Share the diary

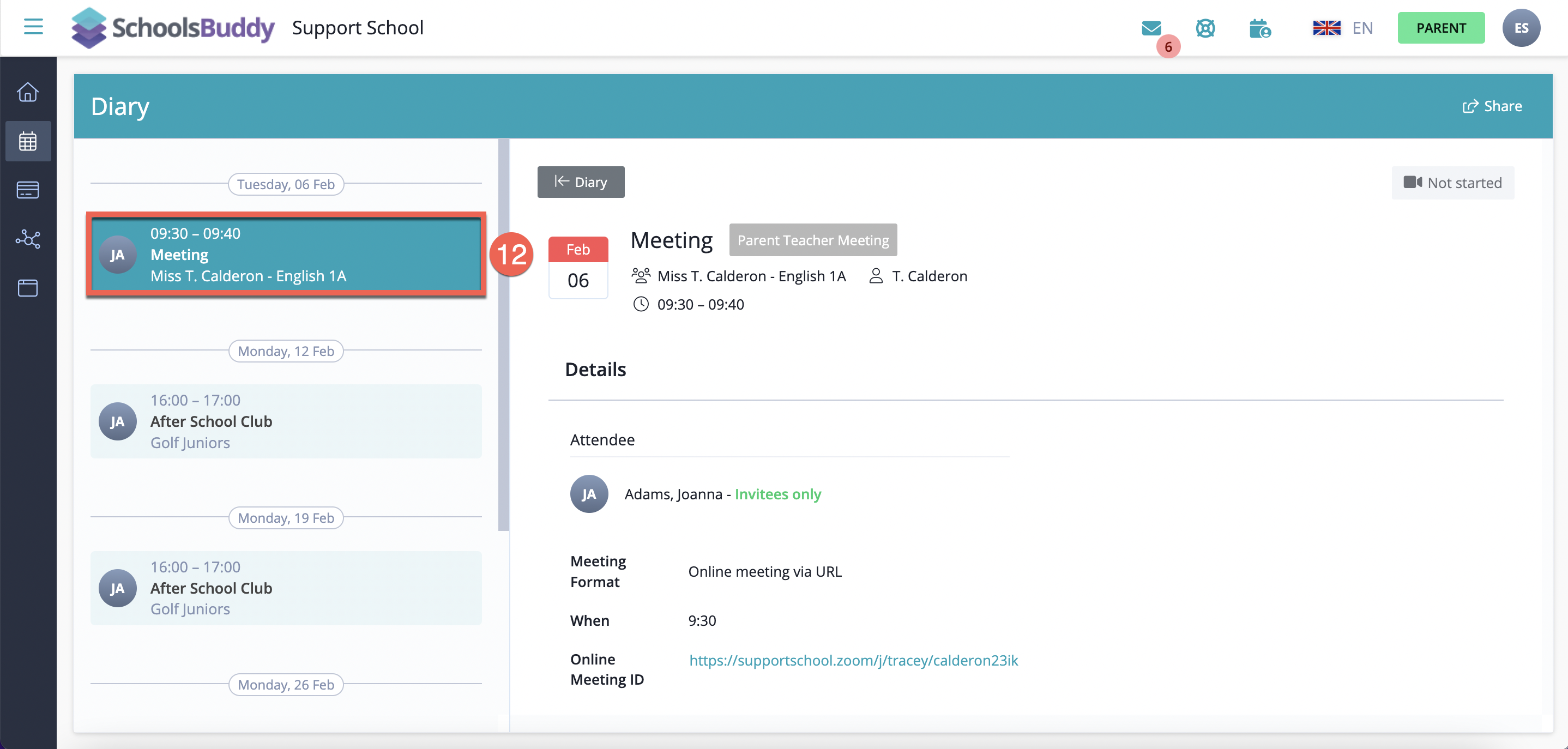point(1493,106)
